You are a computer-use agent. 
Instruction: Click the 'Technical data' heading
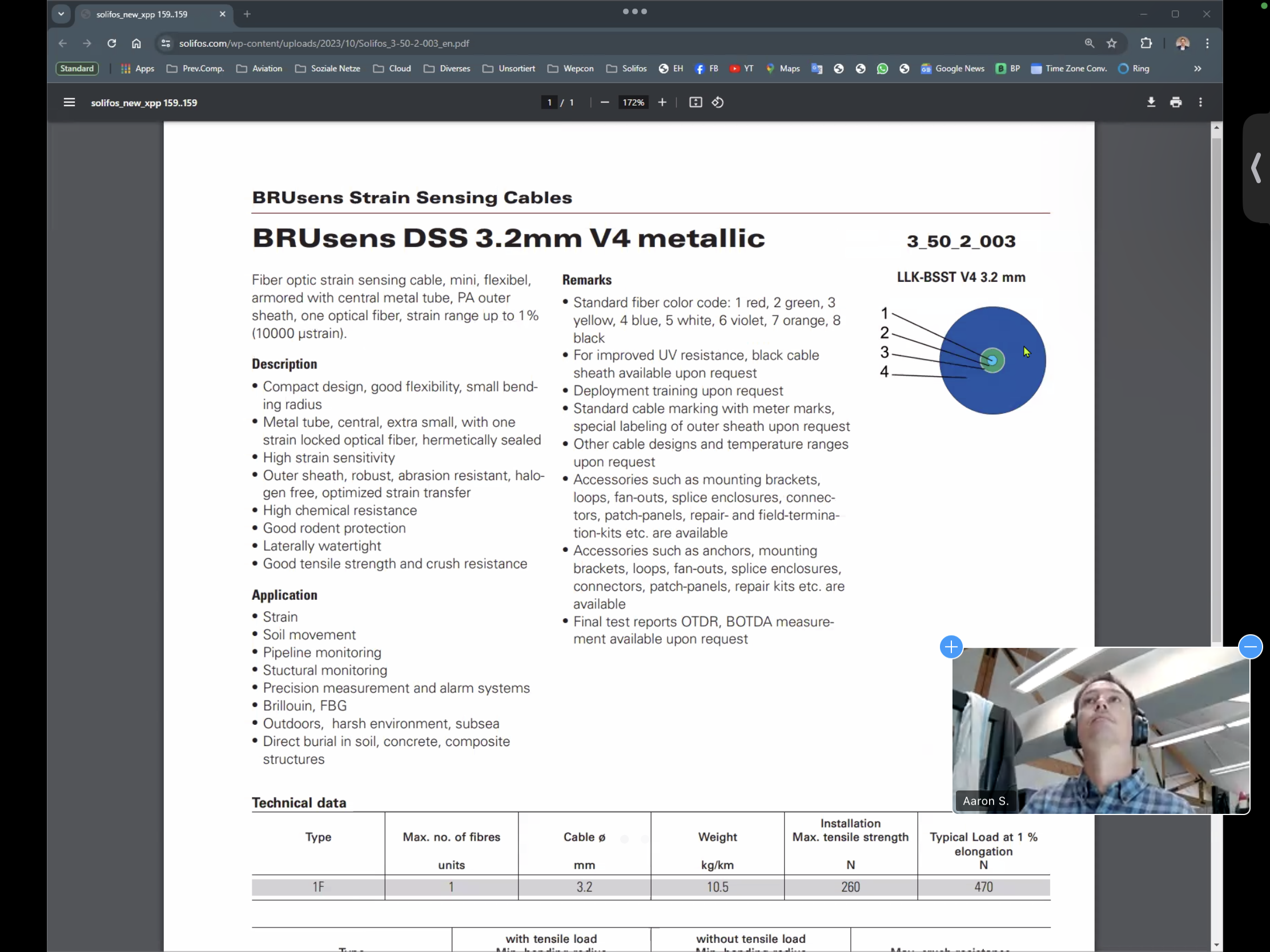(x=299, y=803)
